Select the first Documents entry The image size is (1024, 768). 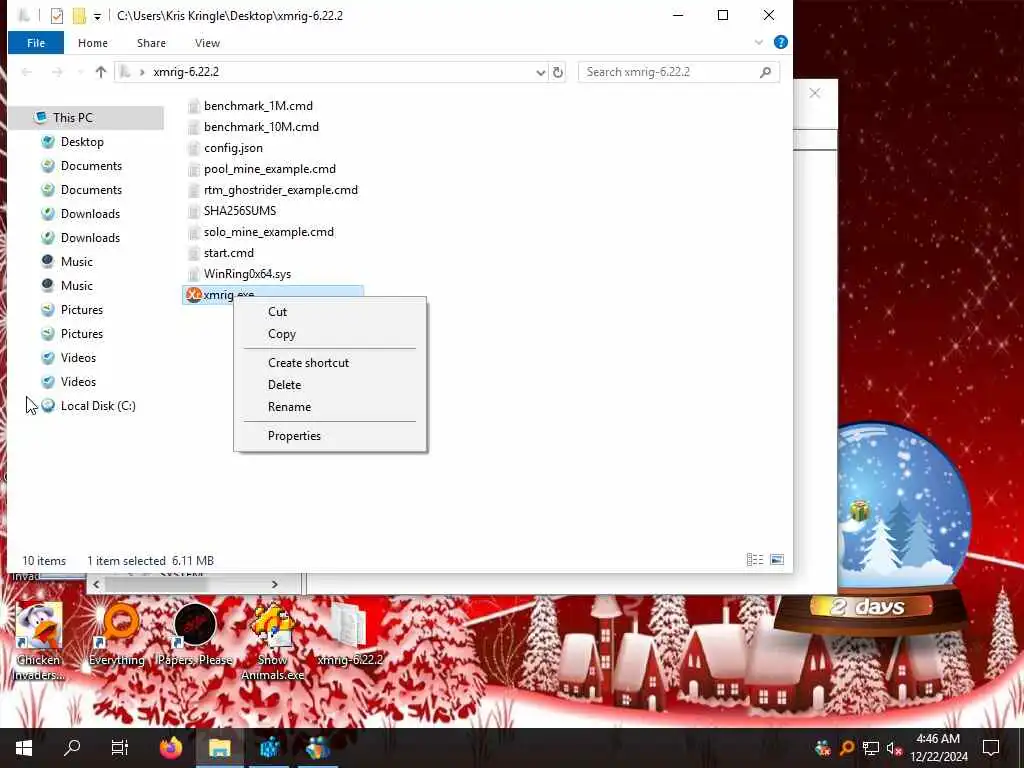(91, 166)
